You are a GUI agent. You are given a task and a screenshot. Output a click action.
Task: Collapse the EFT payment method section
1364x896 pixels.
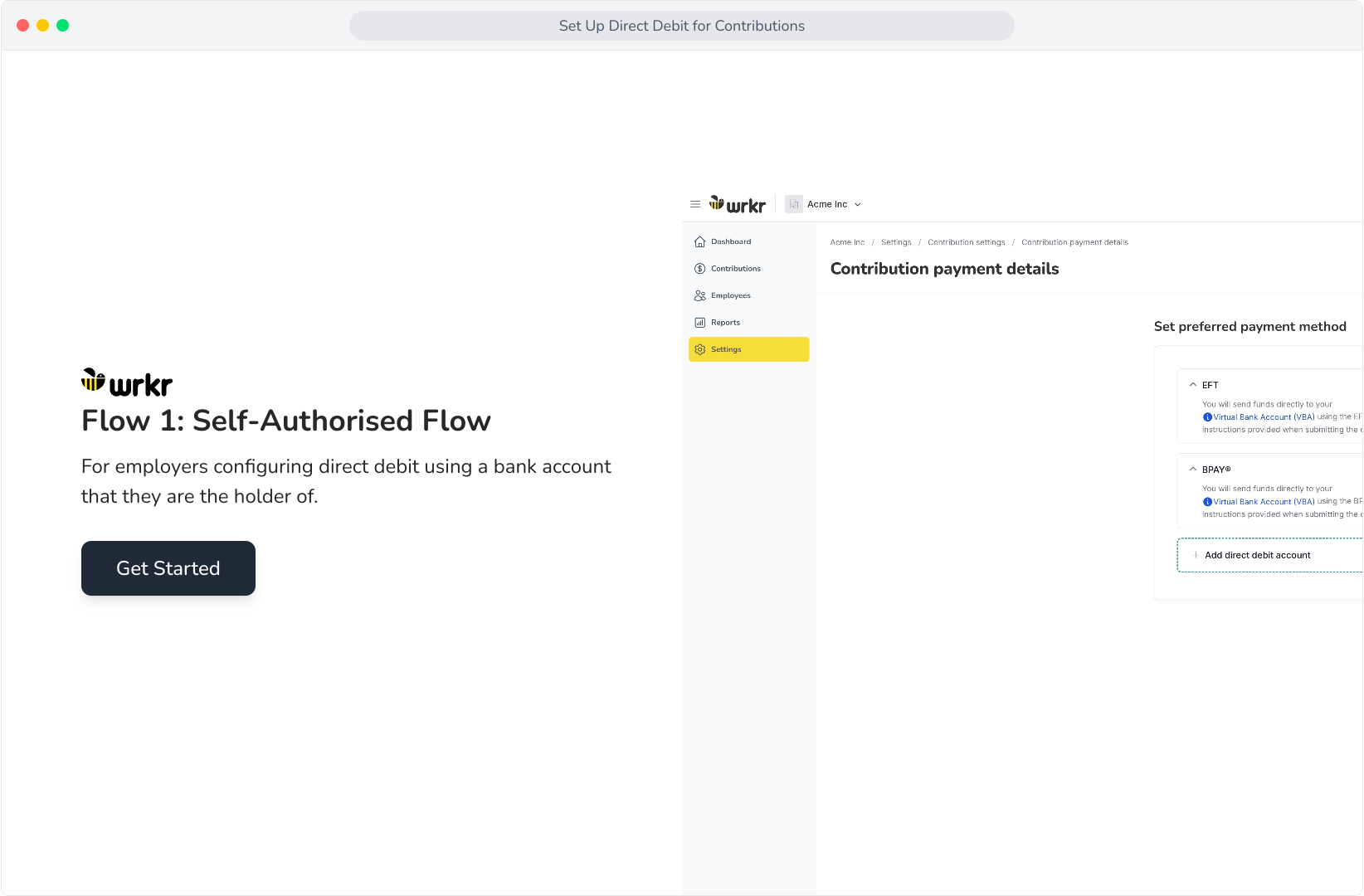coord(1193,385)
